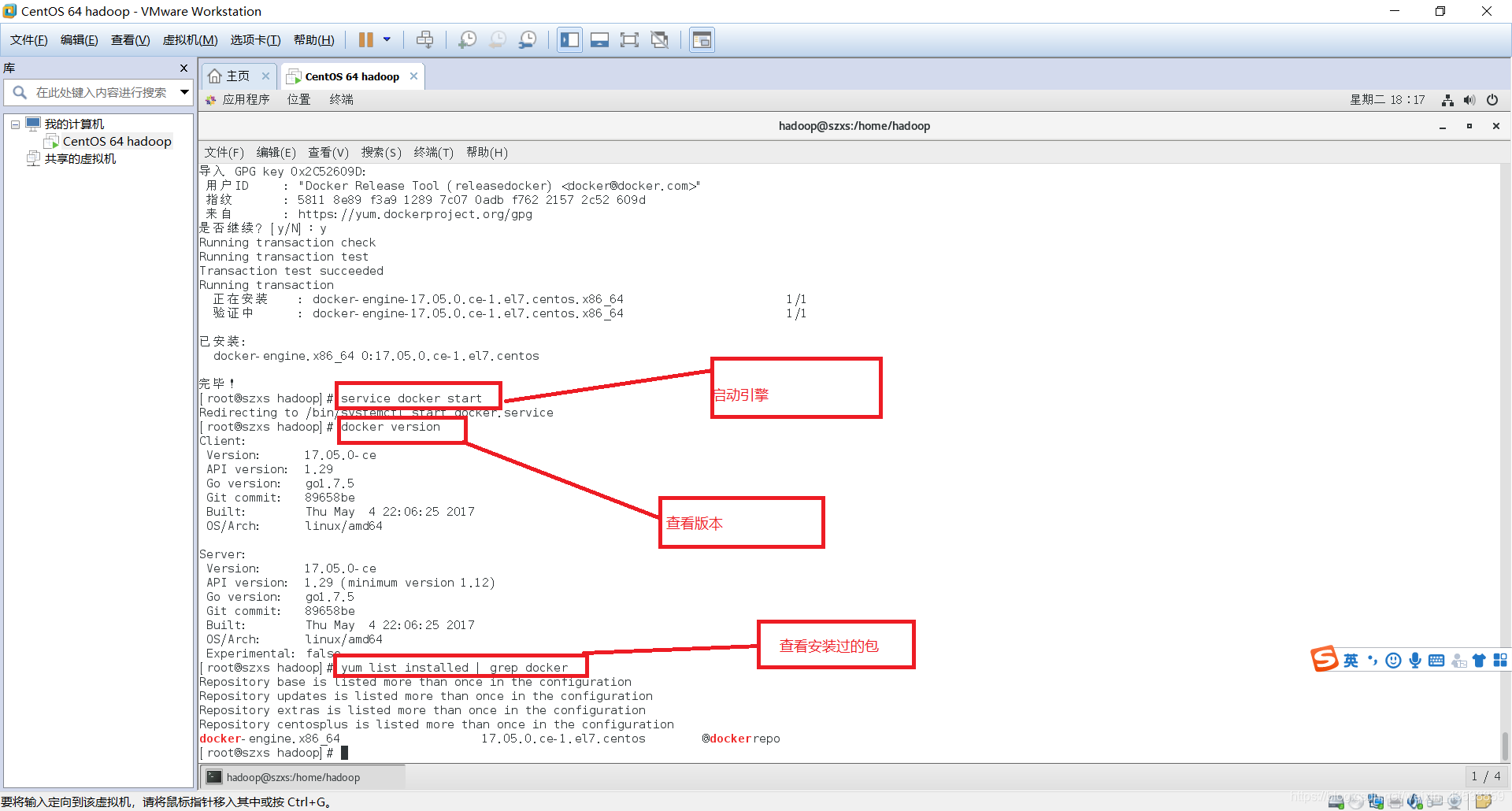The width and height of the screenshot is (1512, 811).
Task: Collapse the 我的计算机 tree node
Action: coord(15,124)
